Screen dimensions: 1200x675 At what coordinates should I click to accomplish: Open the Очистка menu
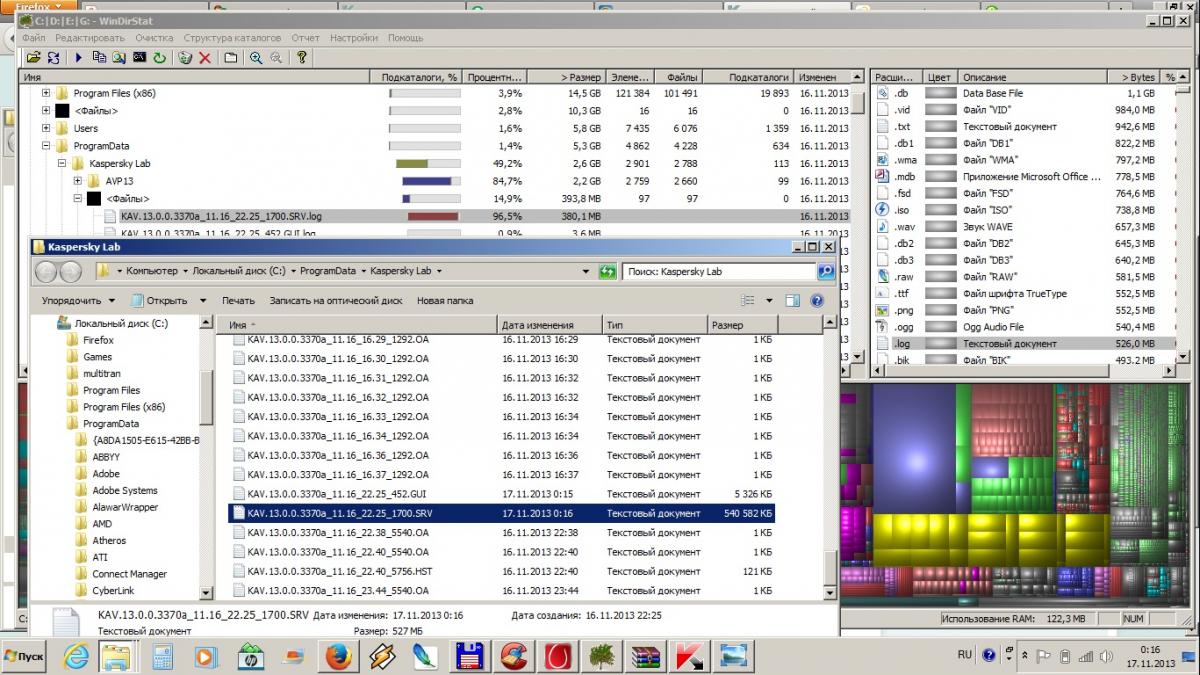154,38
